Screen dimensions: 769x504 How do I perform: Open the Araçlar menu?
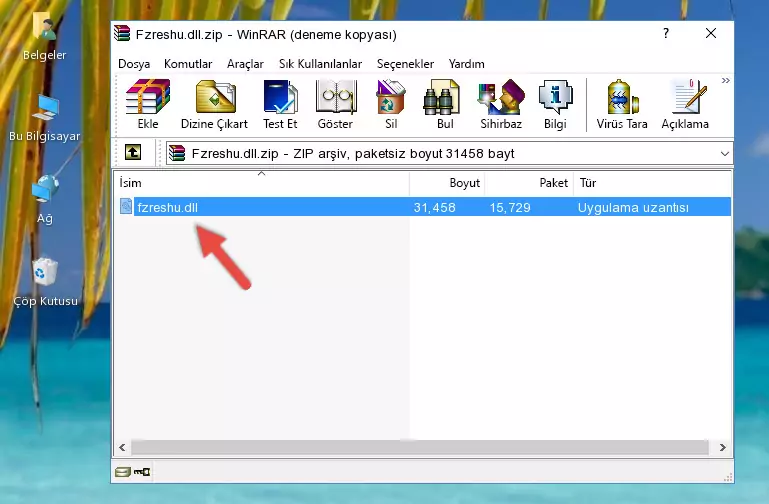245,64
